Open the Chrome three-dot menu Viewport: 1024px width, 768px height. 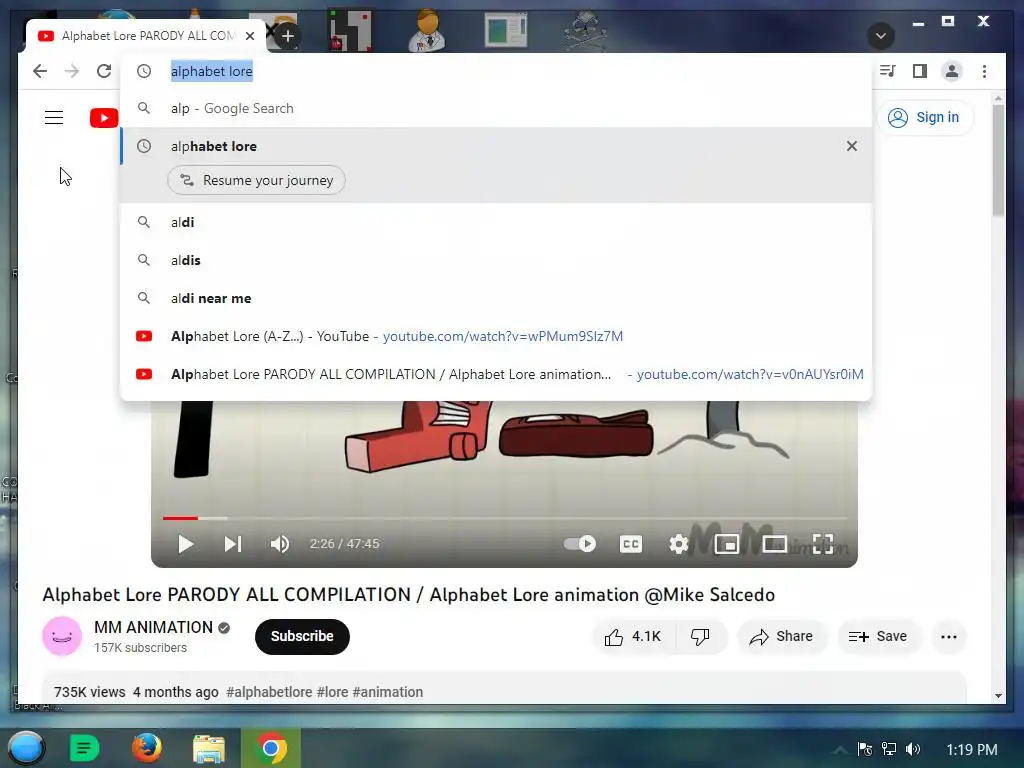984,71
